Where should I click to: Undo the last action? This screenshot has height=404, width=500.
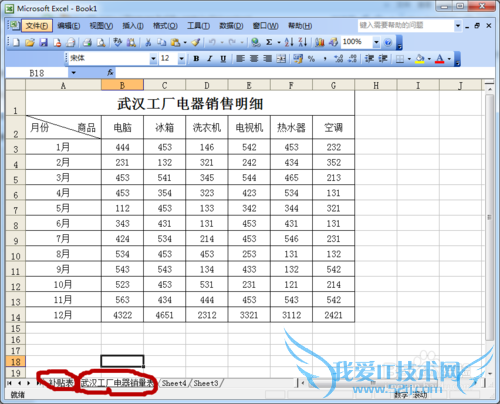[212, 42]
